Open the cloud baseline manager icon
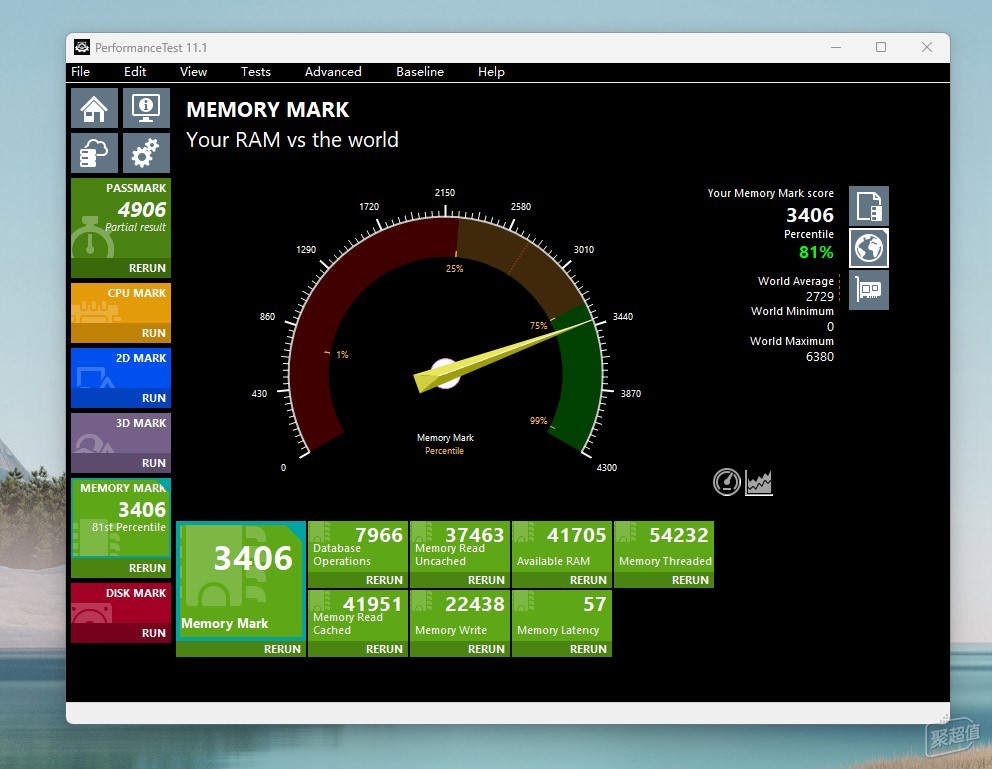This screenshot has width=992, height=769. (x=94, y=152)
